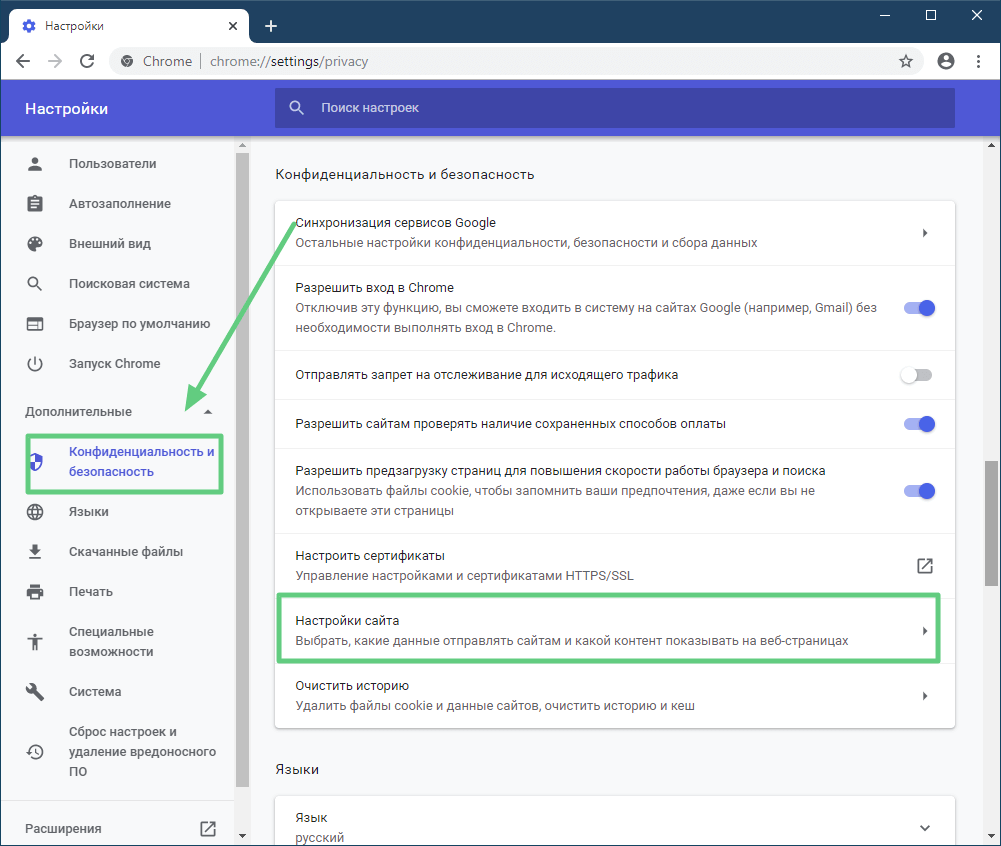Click the Браузер по умолчанию window icon
This screenshot has width=1001, height=846.
click(x=35, y=324)
